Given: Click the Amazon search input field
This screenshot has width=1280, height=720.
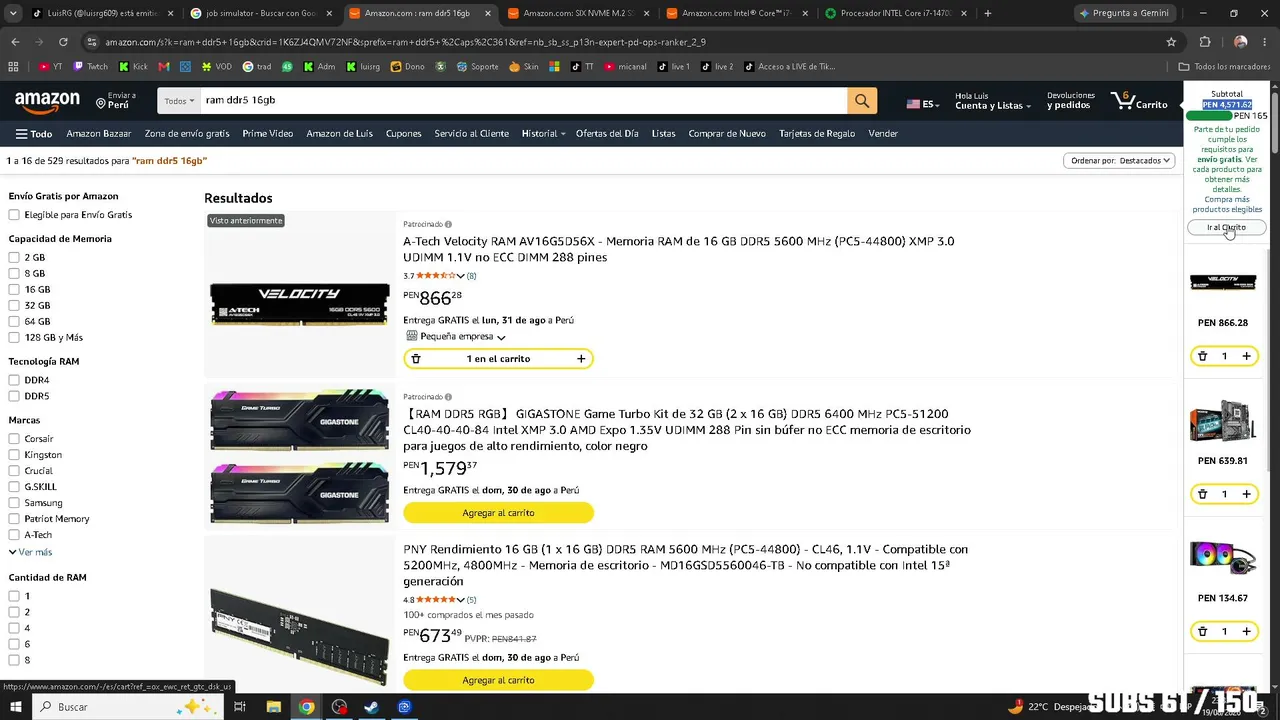Looking at the screenshot, I should (x=523, y=100).
